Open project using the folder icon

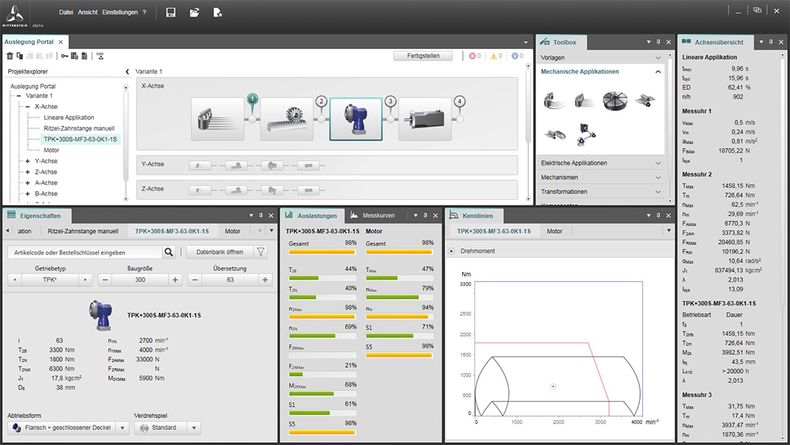point(194,13)
